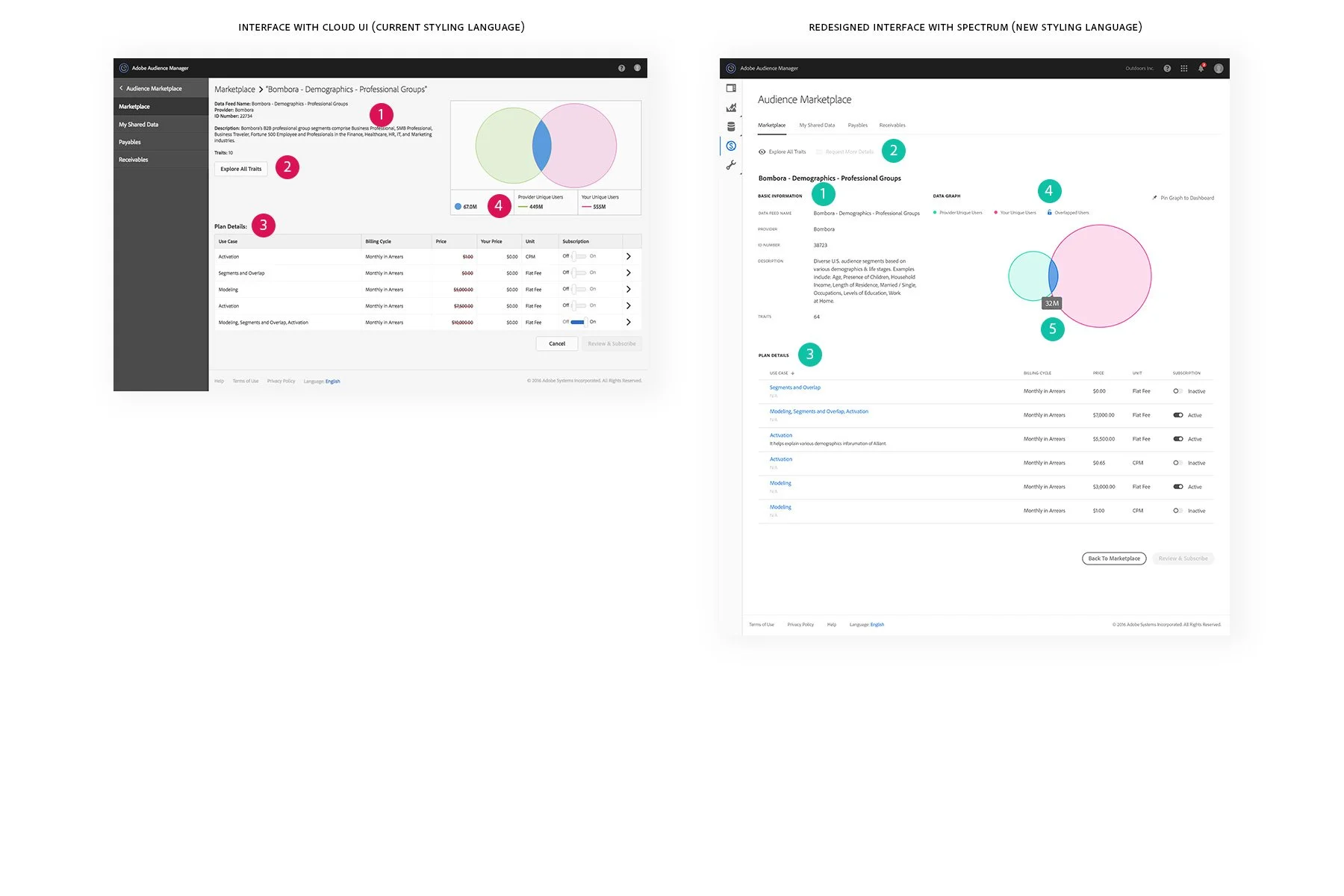Enable the Inactive switch on the $0.65 Activation plan
This screenshot has width=1344, height=896.
coord(1177,463)
